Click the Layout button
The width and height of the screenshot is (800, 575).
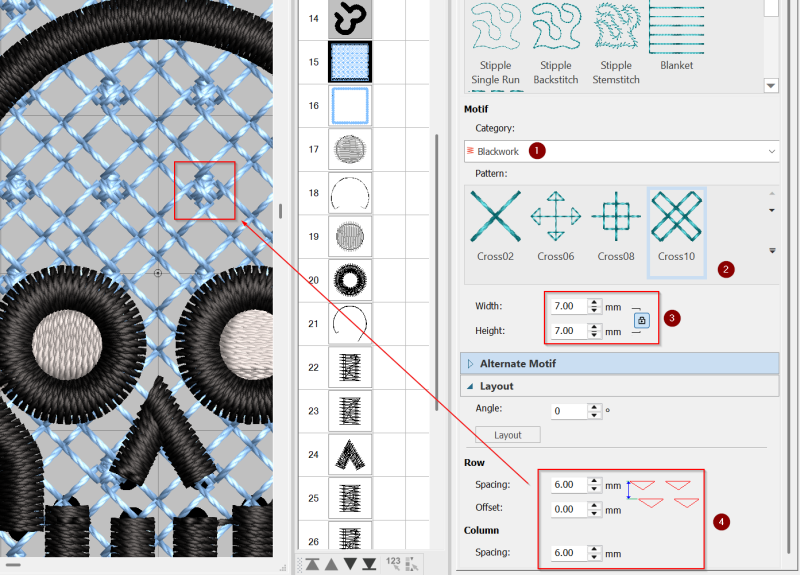[507, 435]
